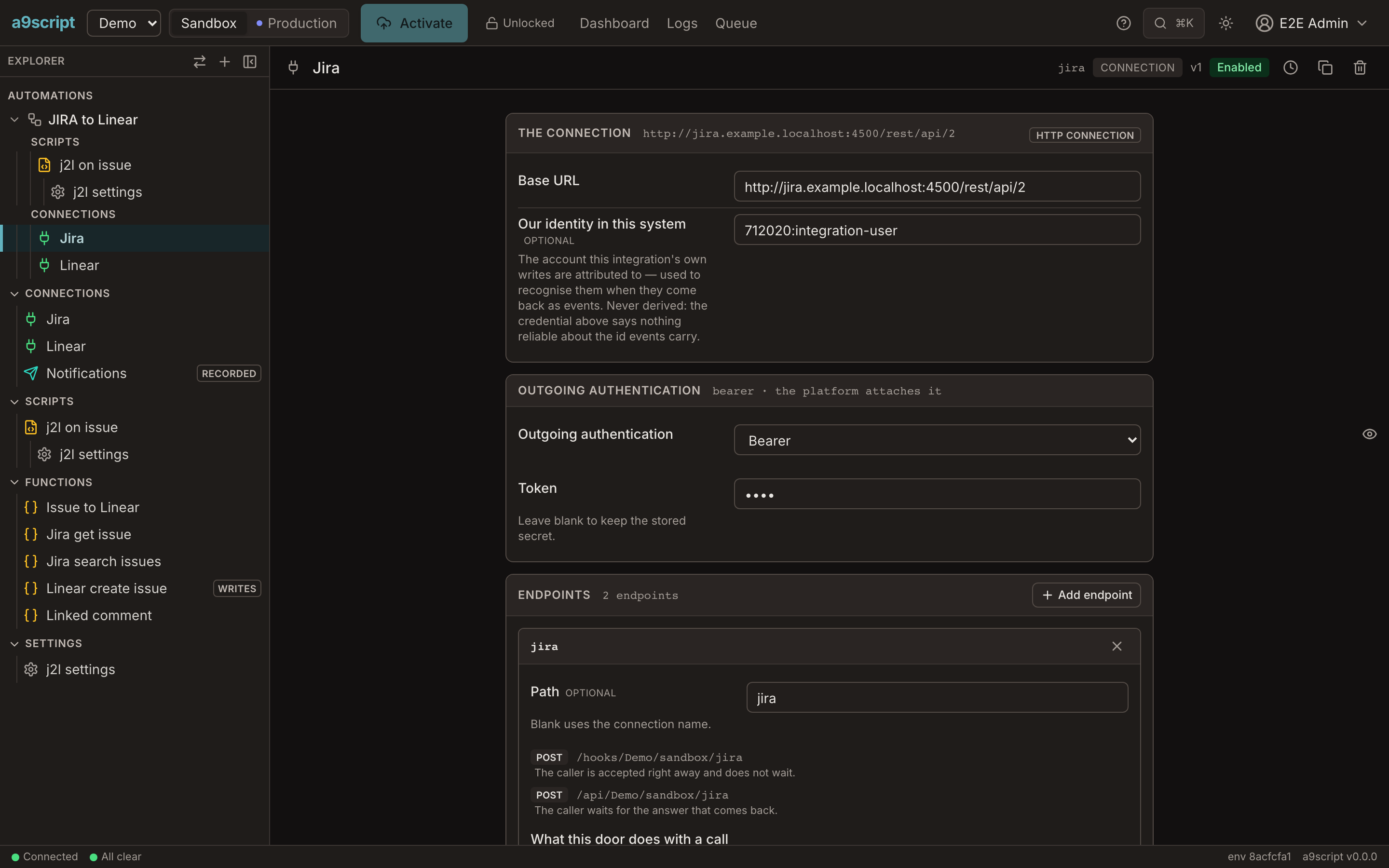Open the Notifications connection
Image resolution: width=1389 pixels, height=868 pixels.
(86, 373)
